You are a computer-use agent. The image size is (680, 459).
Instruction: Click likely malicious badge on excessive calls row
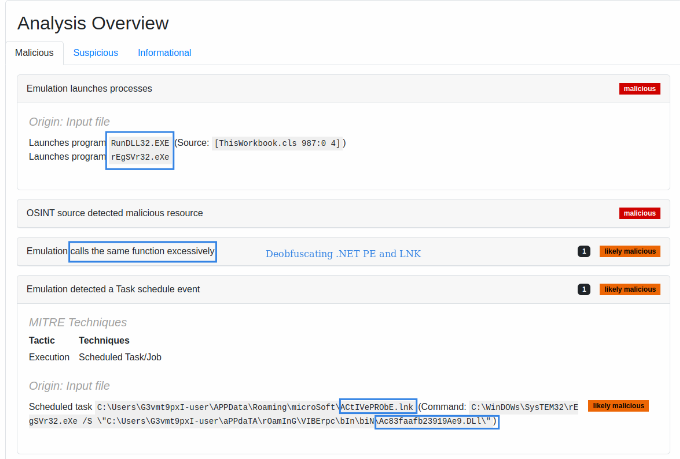tap(629, 251)
